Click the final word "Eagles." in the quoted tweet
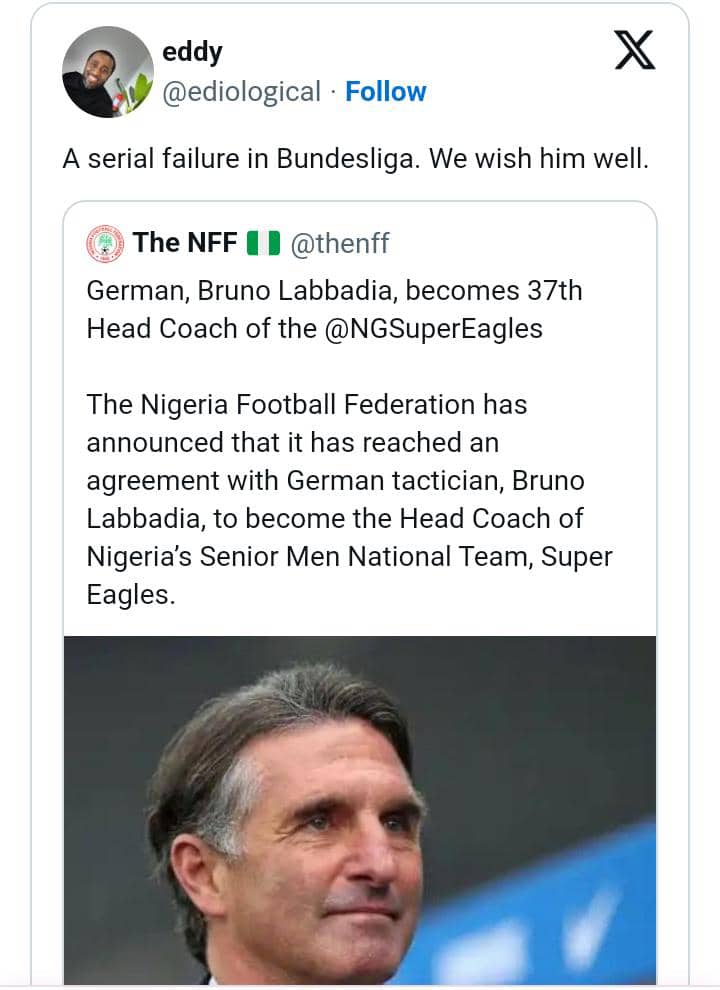Image resolution: width=720 pixels, height=990 pixels. pyautogui.click(x=131, y=595)
